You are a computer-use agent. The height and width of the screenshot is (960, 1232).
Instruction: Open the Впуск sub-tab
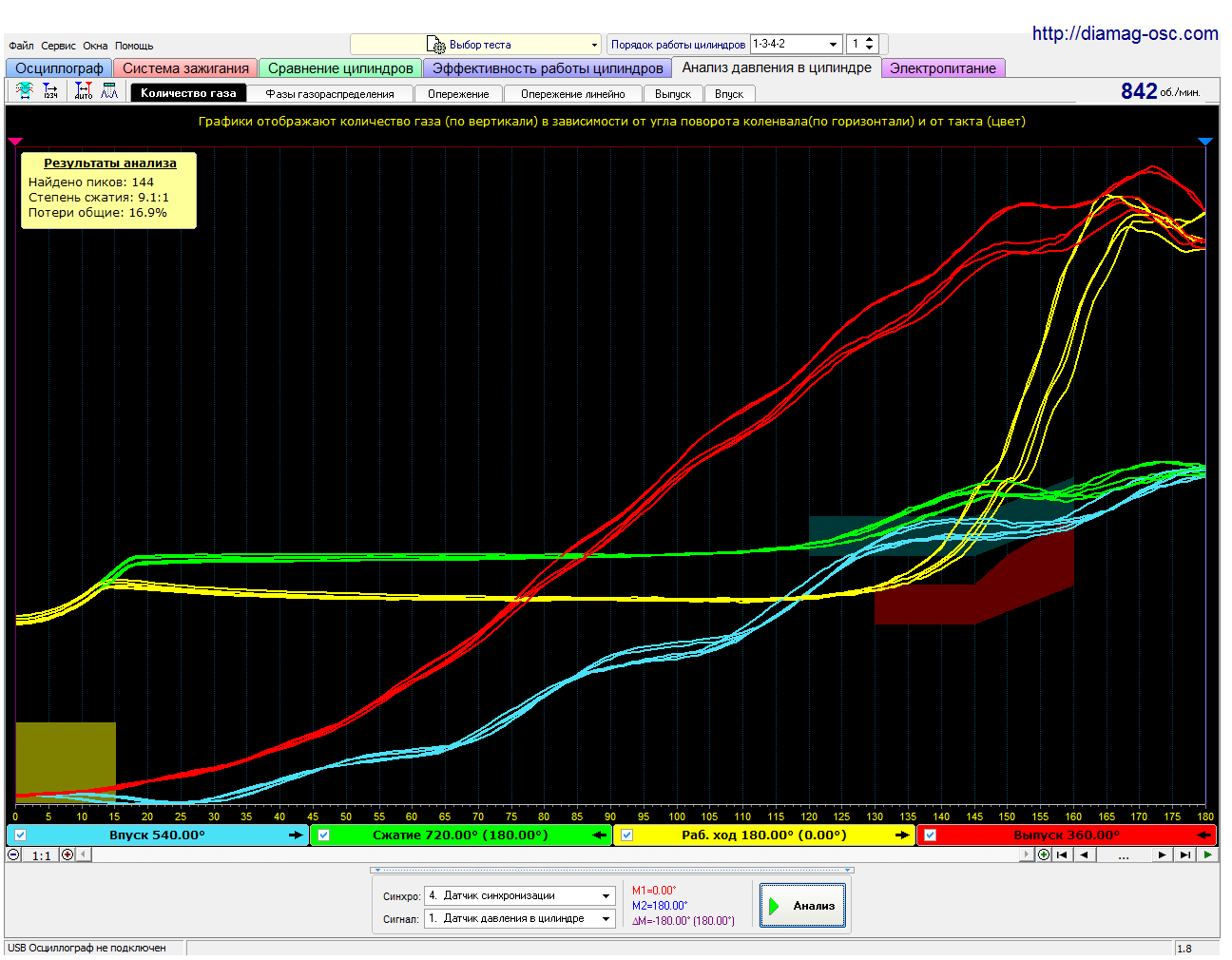(x=729, y=94)
